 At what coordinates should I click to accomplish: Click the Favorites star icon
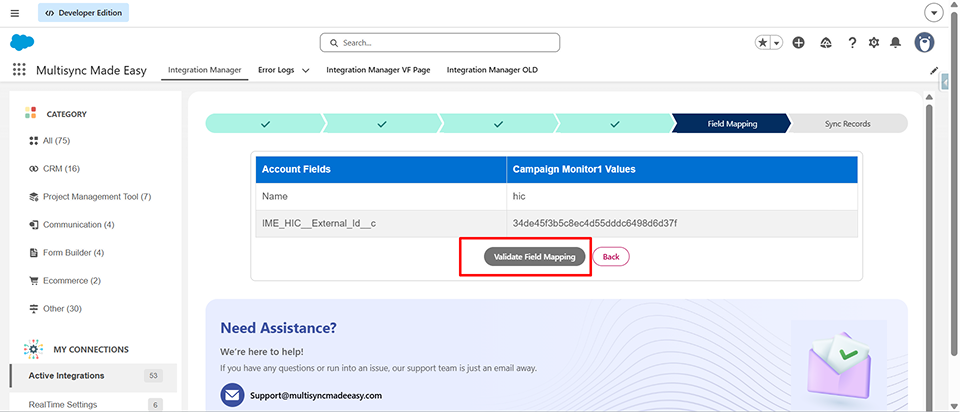pos(762,42)
